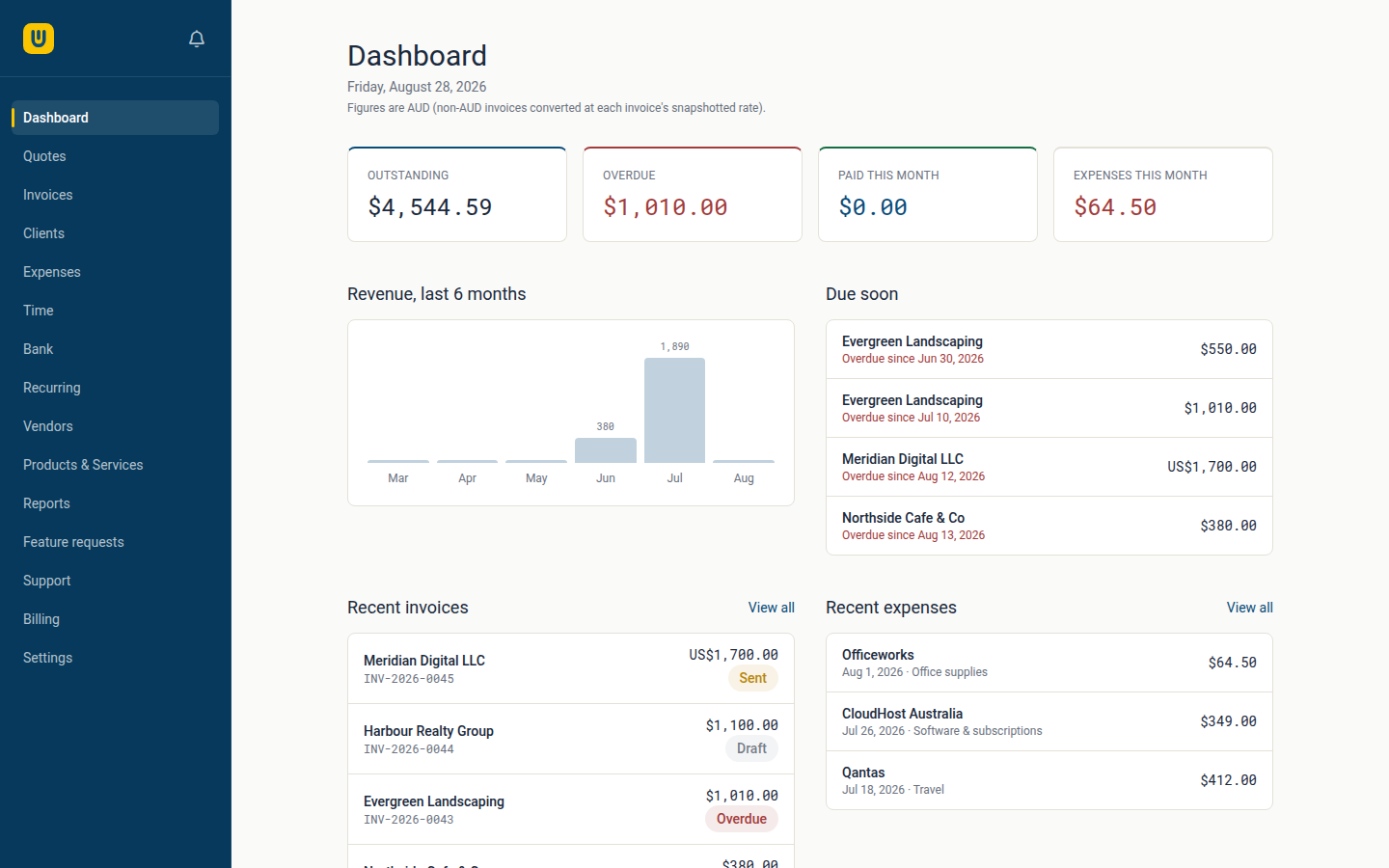Go to the Support page
This screenshot has height=868, width=1389.
pos(115,581)
